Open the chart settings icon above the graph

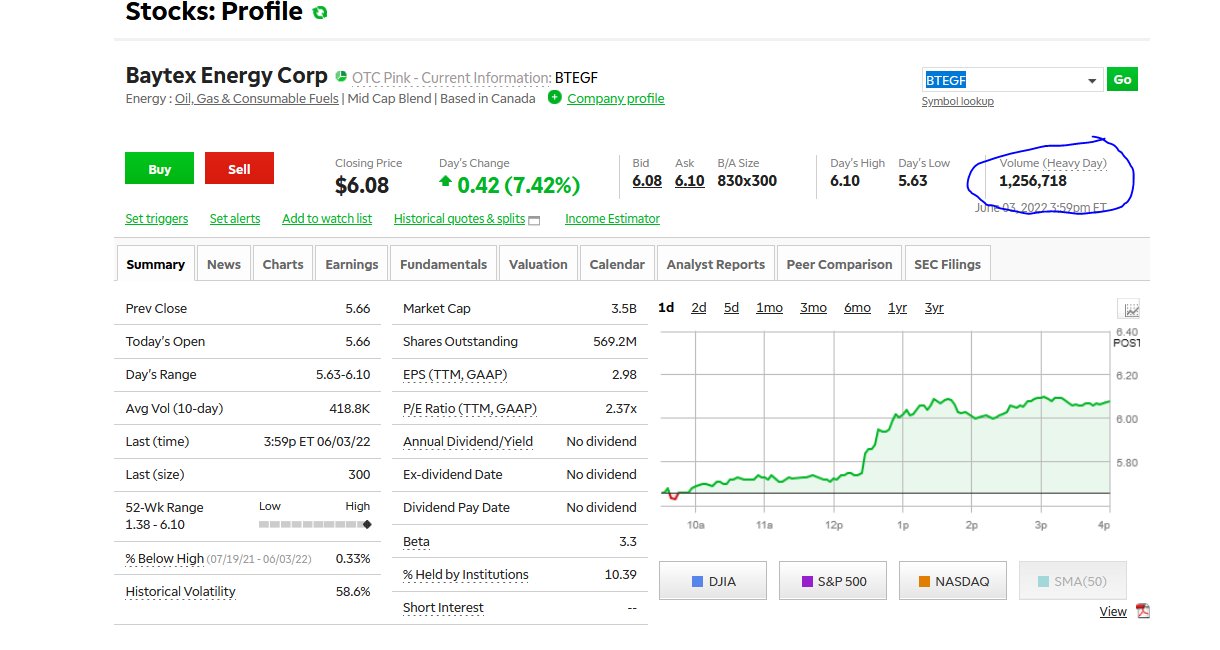1131,310
